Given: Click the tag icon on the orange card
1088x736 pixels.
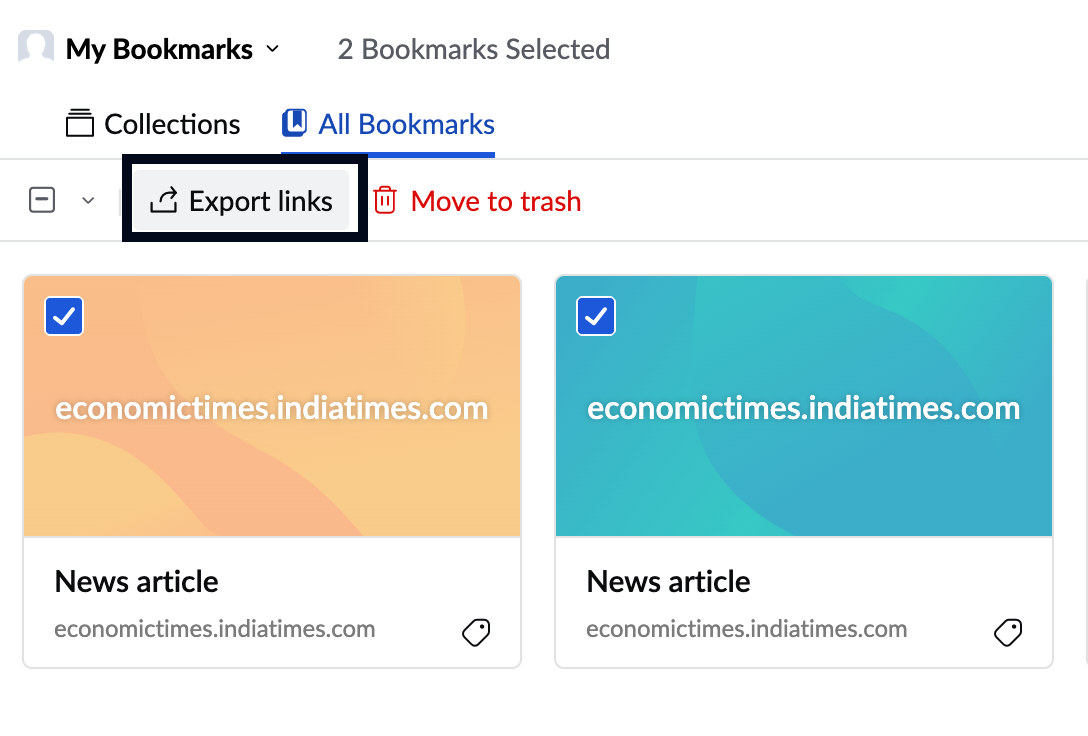Looking at the screenshot, I should coord(476,632).
